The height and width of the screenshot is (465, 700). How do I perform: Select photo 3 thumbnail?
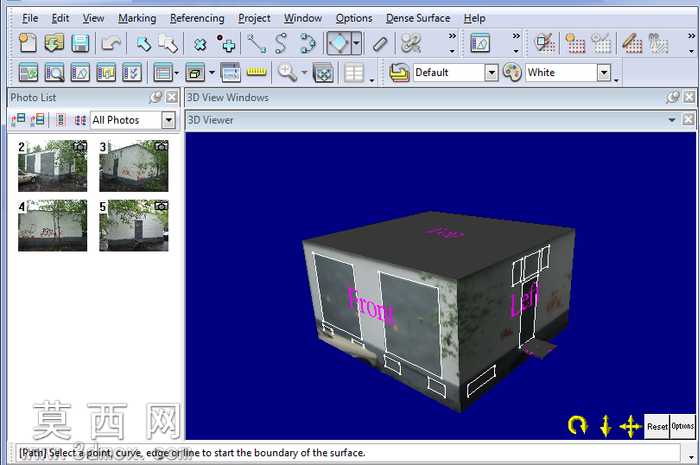pos(133,166)
